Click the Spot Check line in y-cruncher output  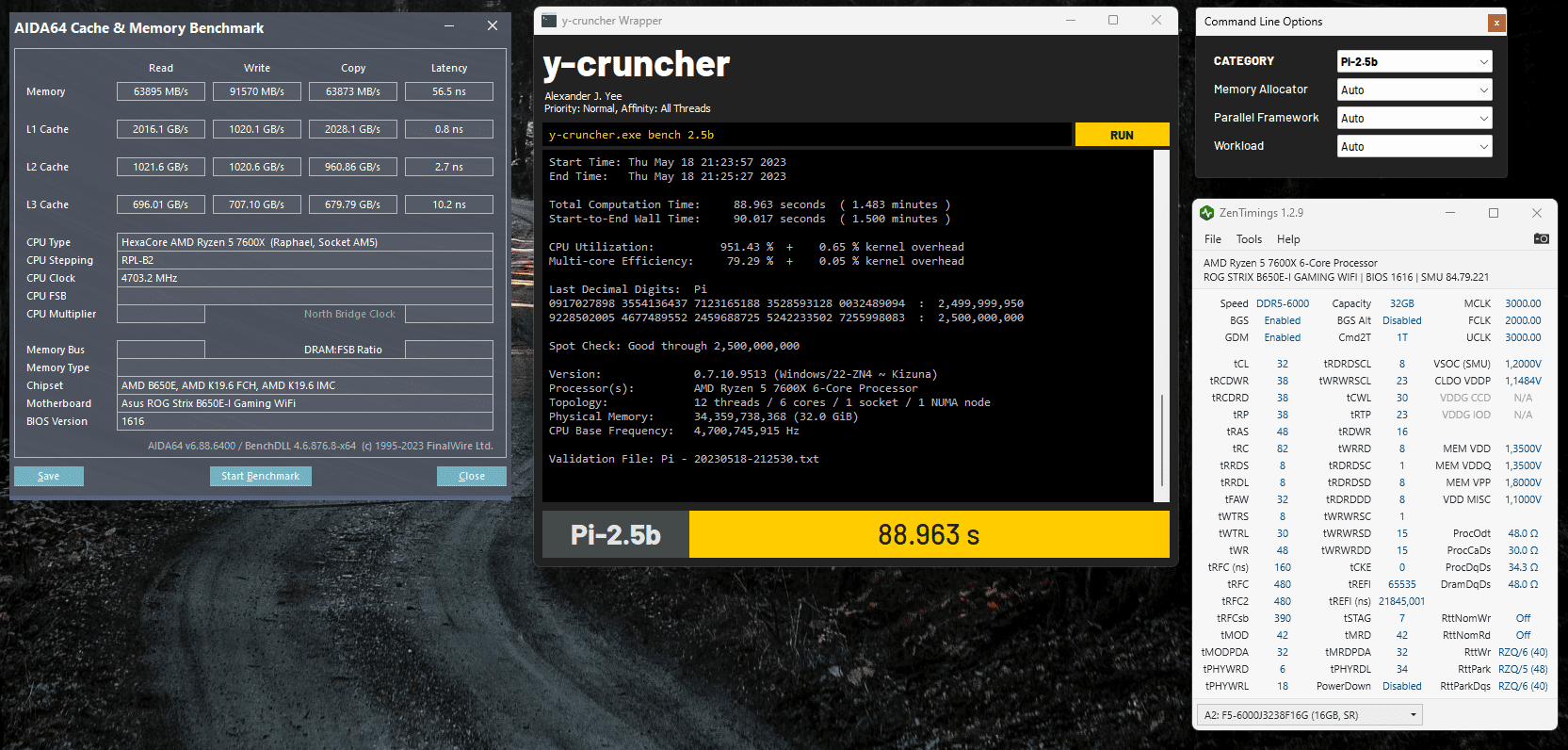click(674, 346)
